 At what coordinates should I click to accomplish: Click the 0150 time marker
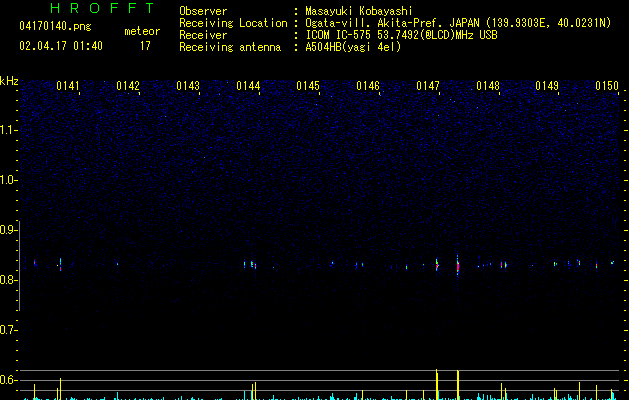coord(607,86)
